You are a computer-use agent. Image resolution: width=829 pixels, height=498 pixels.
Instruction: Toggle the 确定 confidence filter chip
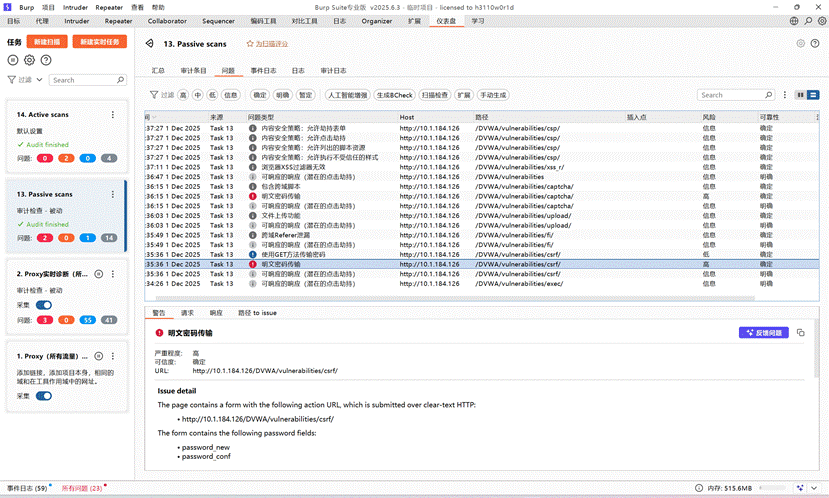[260, 95]
